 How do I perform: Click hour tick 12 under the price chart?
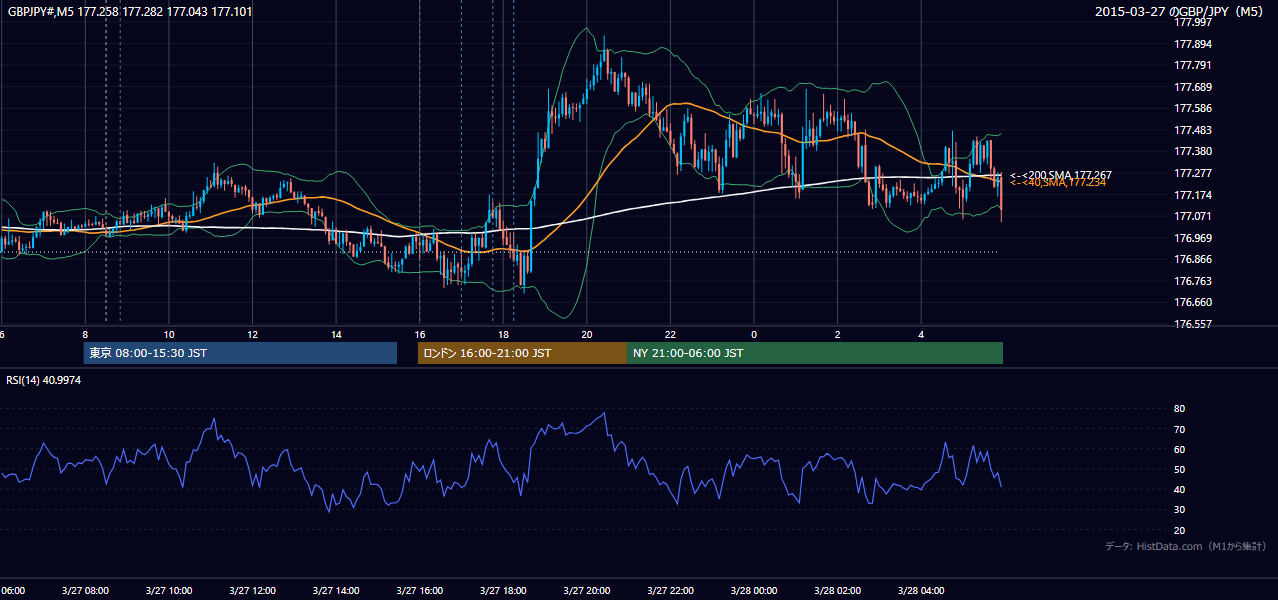pos(253,334)
